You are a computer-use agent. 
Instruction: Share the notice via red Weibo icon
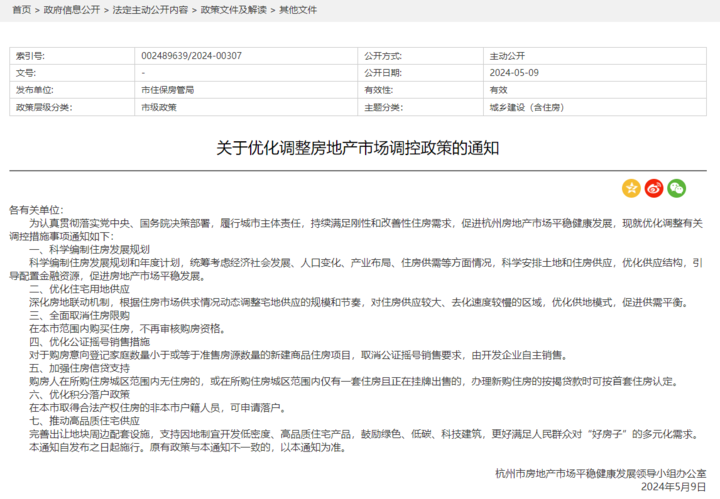pyautogui.click(x=654, y=188)
